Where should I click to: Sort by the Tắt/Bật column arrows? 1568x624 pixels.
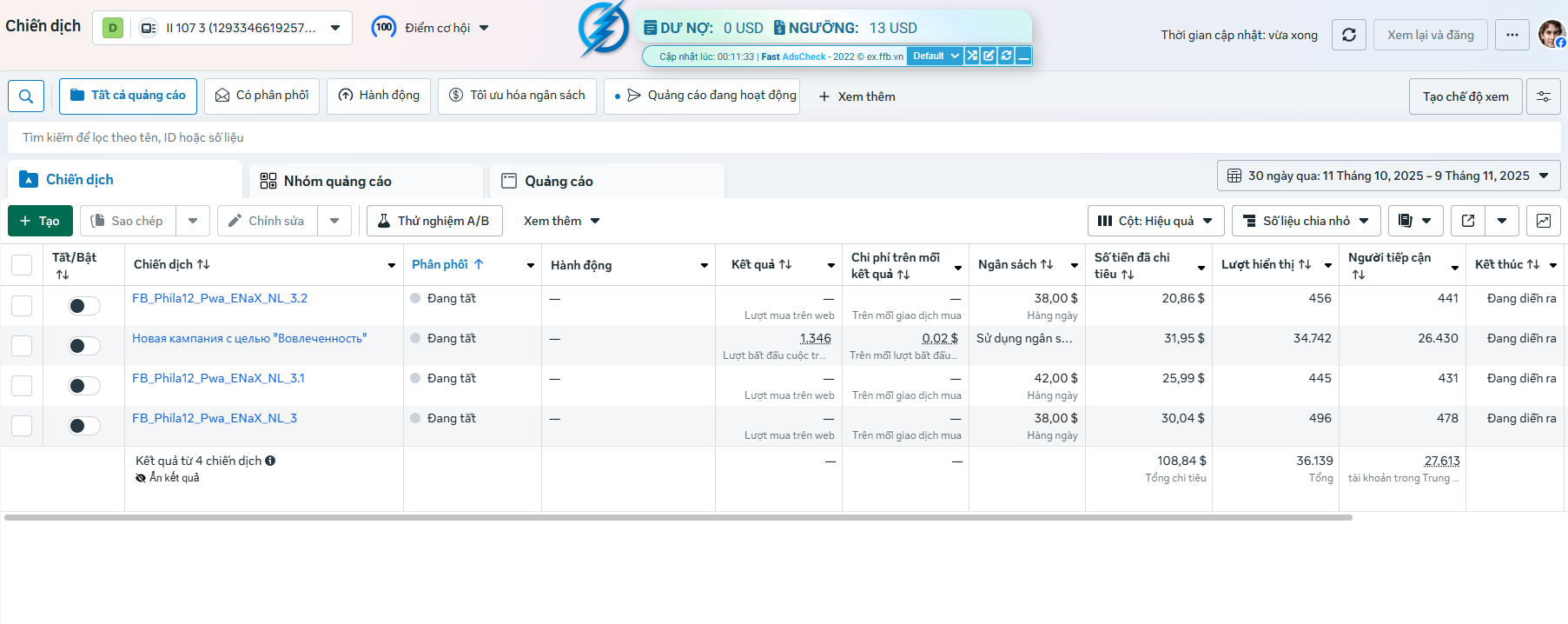coord(63,275)
